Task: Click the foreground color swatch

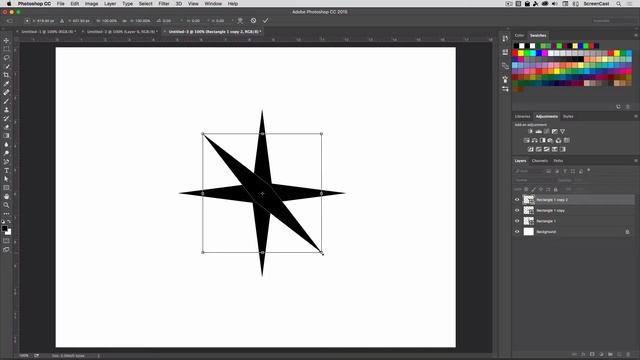Action: (4, 229)
